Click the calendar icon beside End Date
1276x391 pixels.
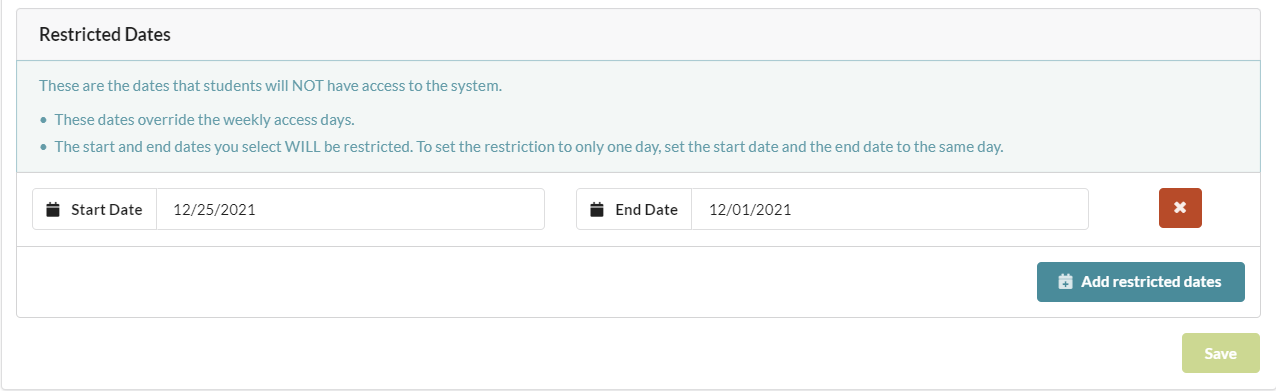coord(597,210)
